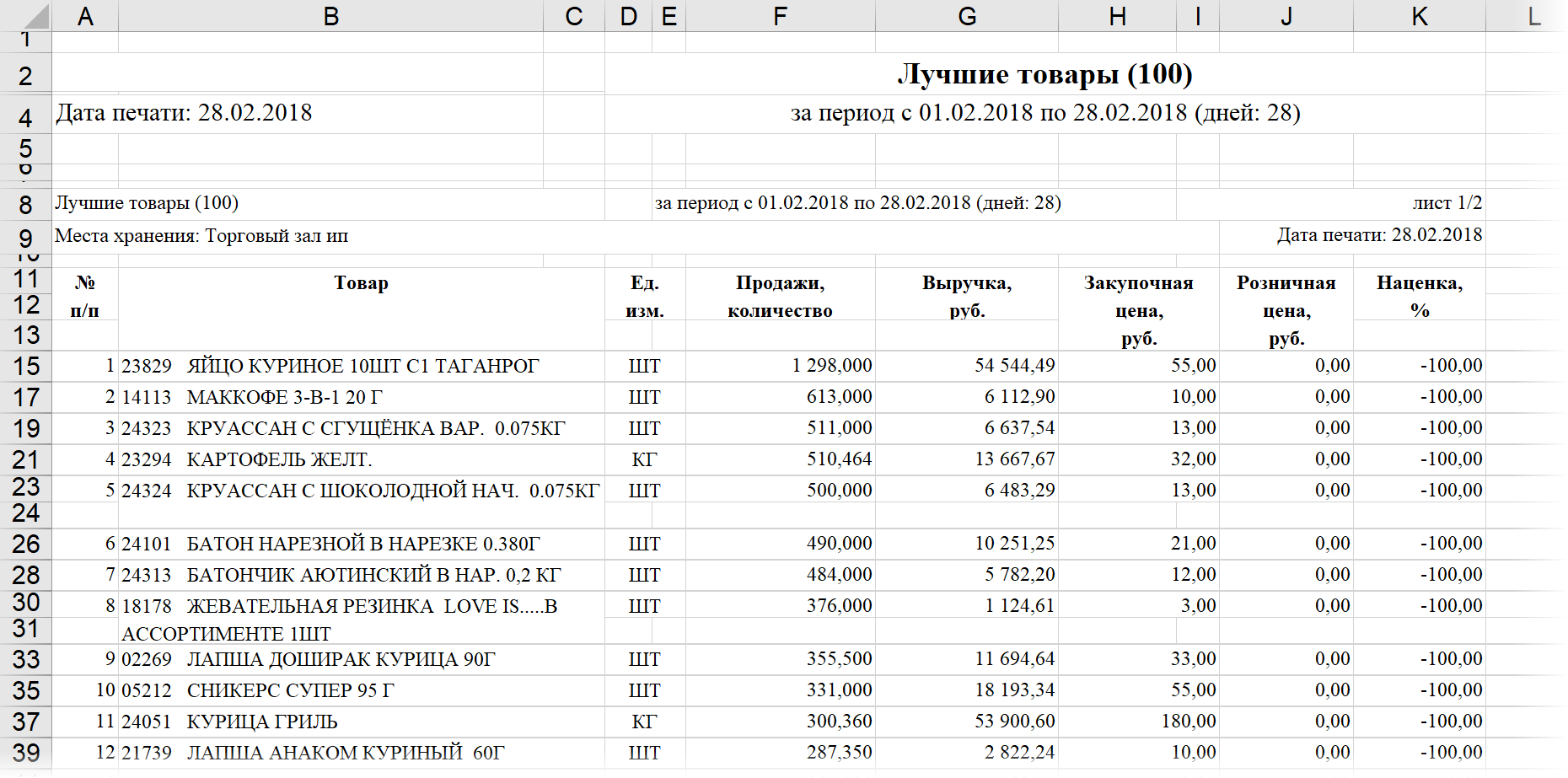Click the 'Розничная цена, руб.' heading cell

1286,310
